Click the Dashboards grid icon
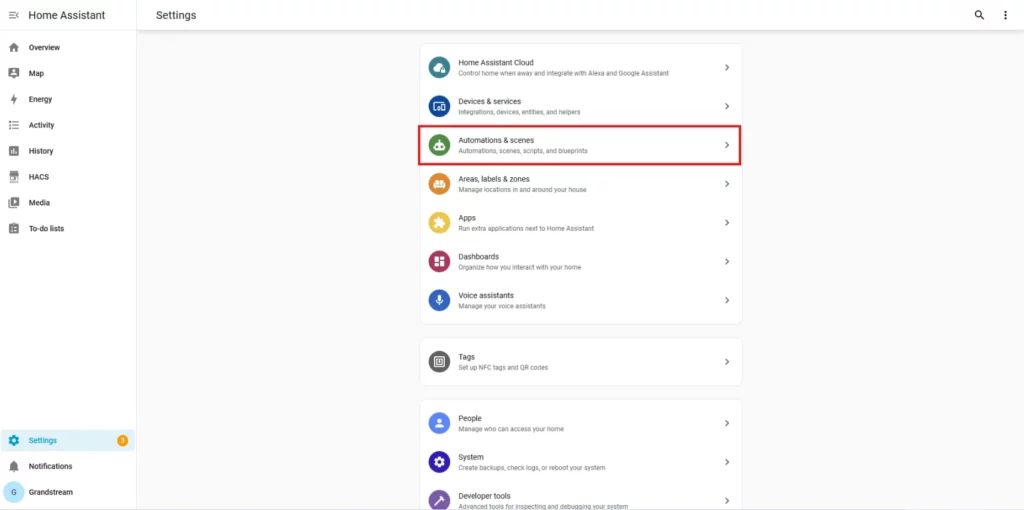This screenshot has width=1024, height=510. pos(440,261)
